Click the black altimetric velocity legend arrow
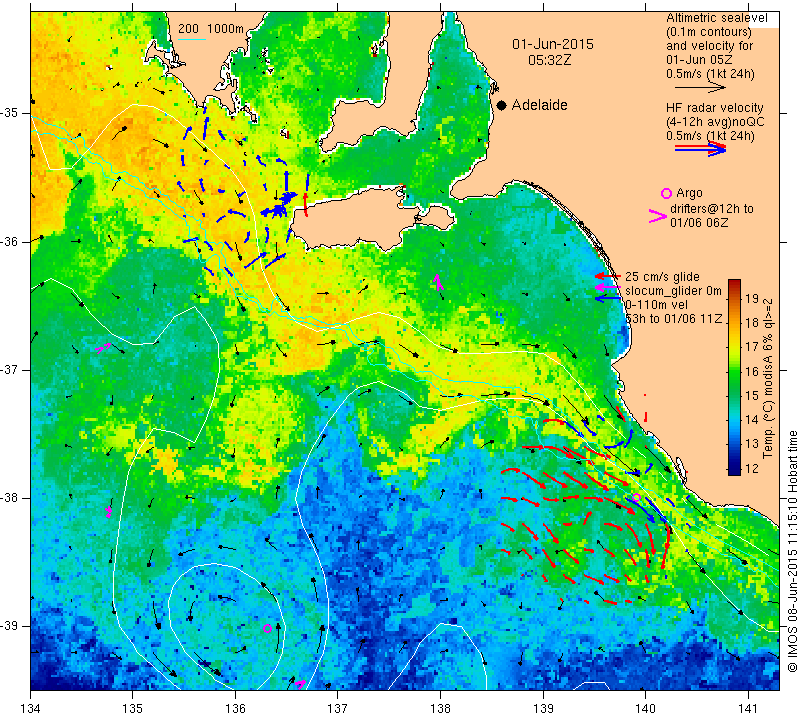The height and width of the screenshot is (720, 800). pyautogui.click(x=700, y=88)
